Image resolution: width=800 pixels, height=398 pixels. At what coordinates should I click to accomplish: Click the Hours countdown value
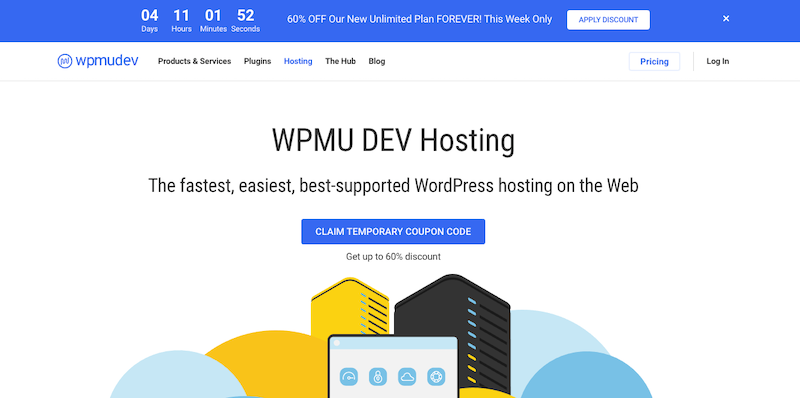click(x=181, y=15)
